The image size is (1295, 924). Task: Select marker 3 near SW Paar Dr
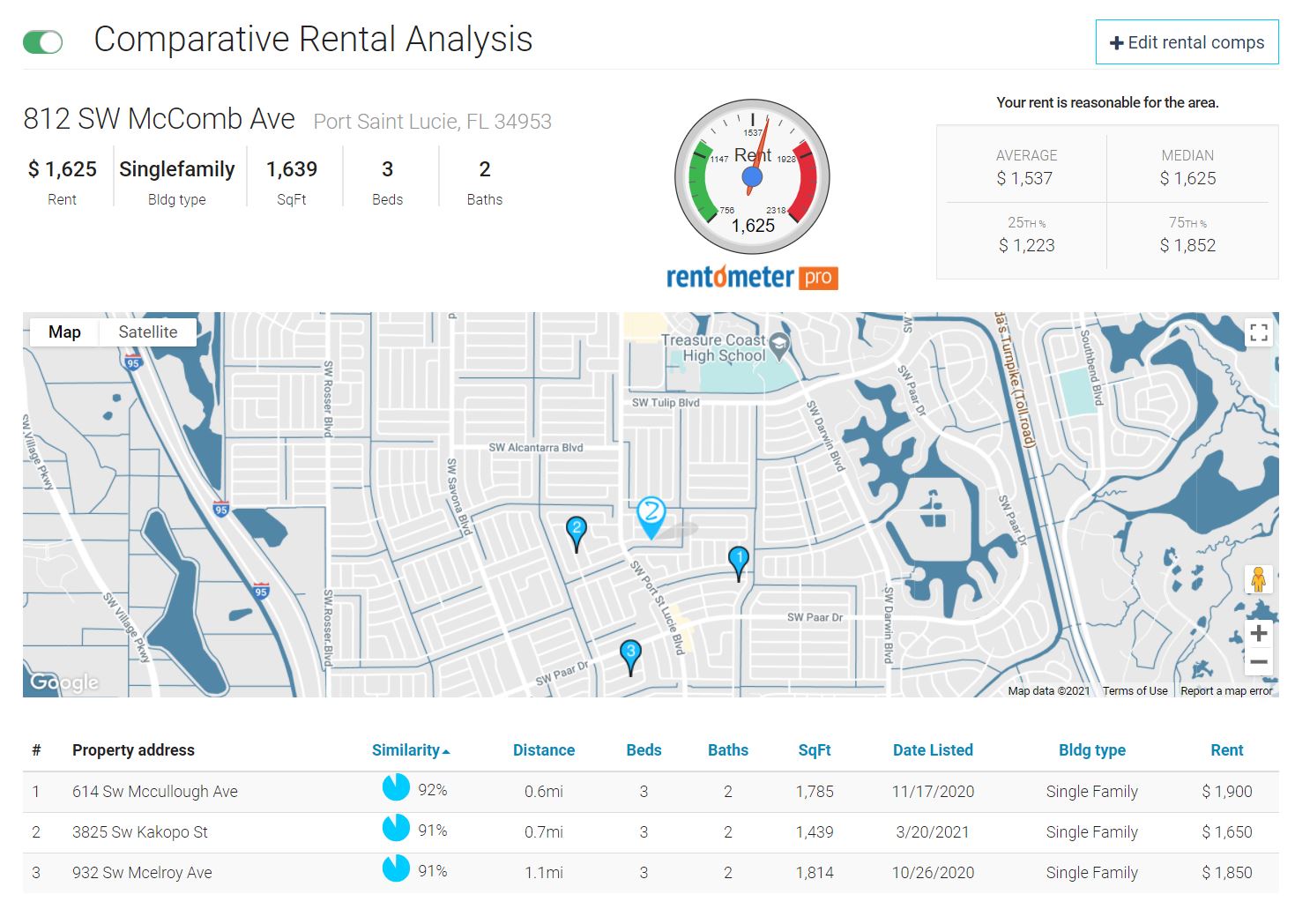pyautogui.click(x=631, y=651)
